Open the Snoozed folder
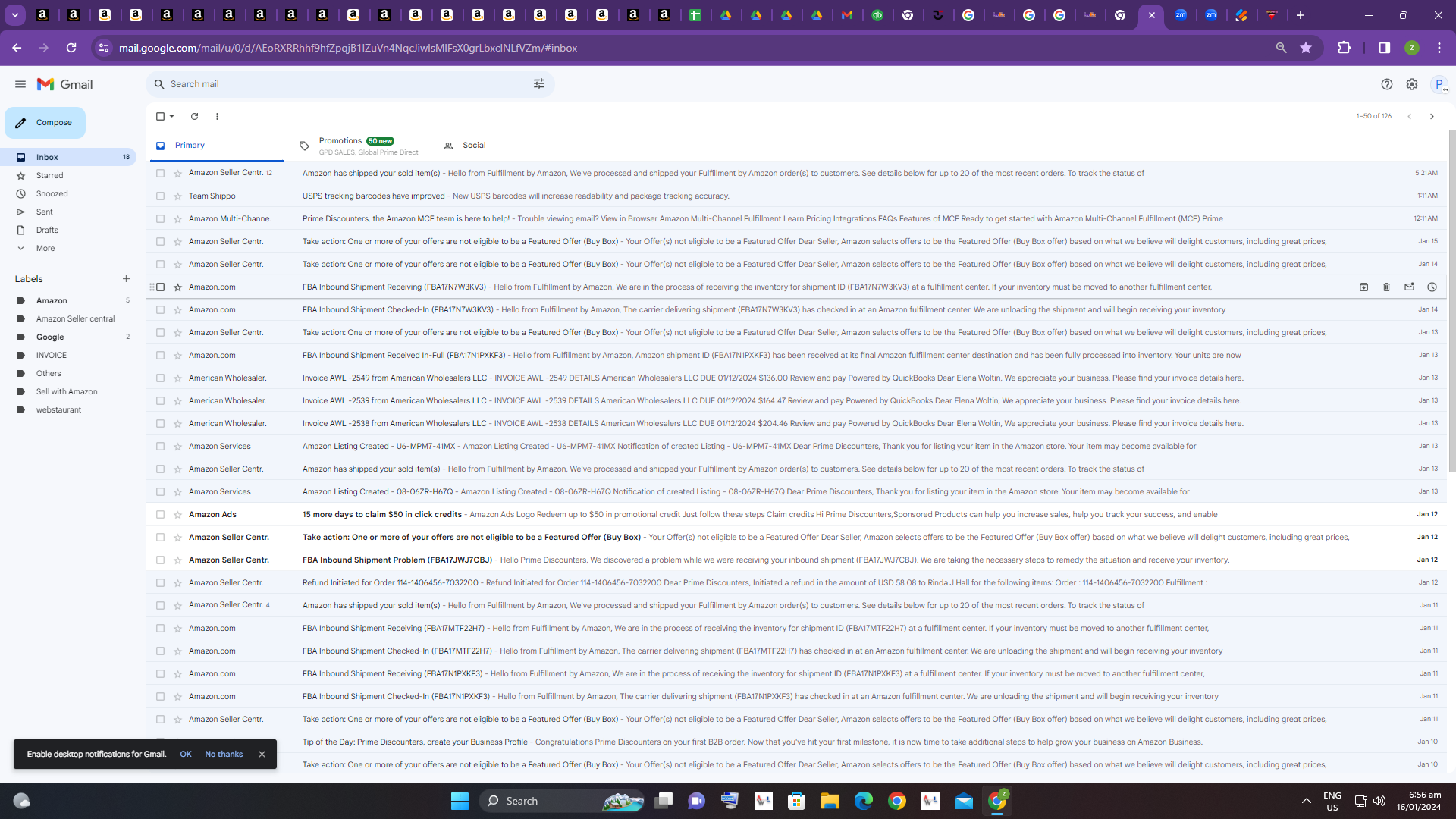Viewport: 1456px width, 819px height. (52, 193)
